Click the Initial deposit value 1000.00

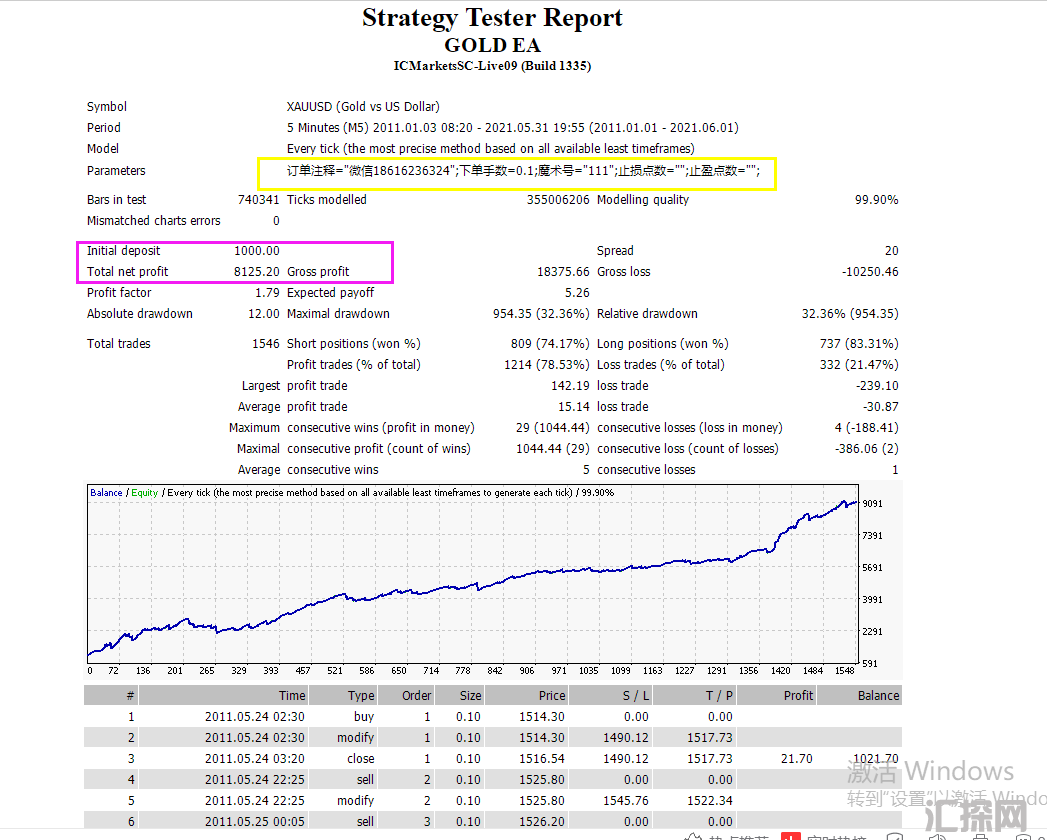tap(257, 251)
